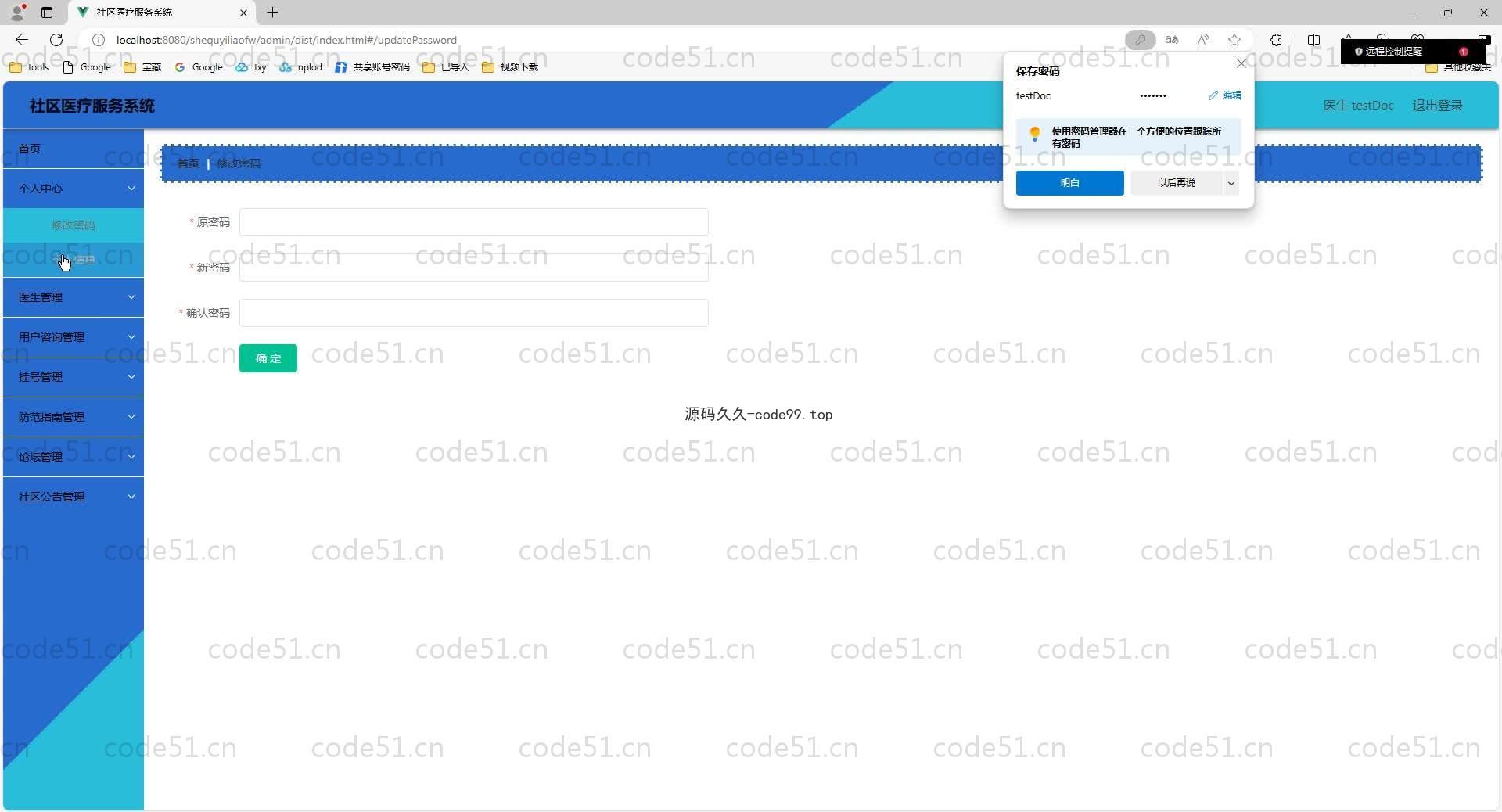This screenshot has height=812, width=1502.
Task: Open the 视频下载 bookmark folder
Action: [510, 67]
